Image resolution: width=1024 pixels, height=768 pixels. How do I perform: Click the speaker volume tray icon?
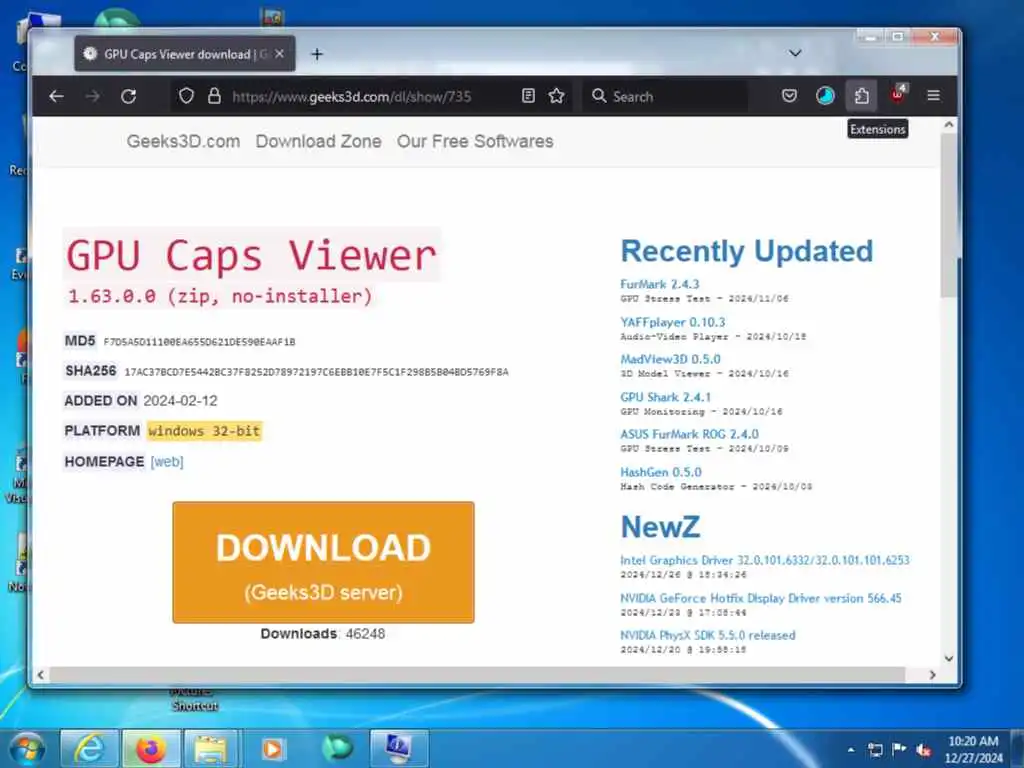tap(923, 750)
